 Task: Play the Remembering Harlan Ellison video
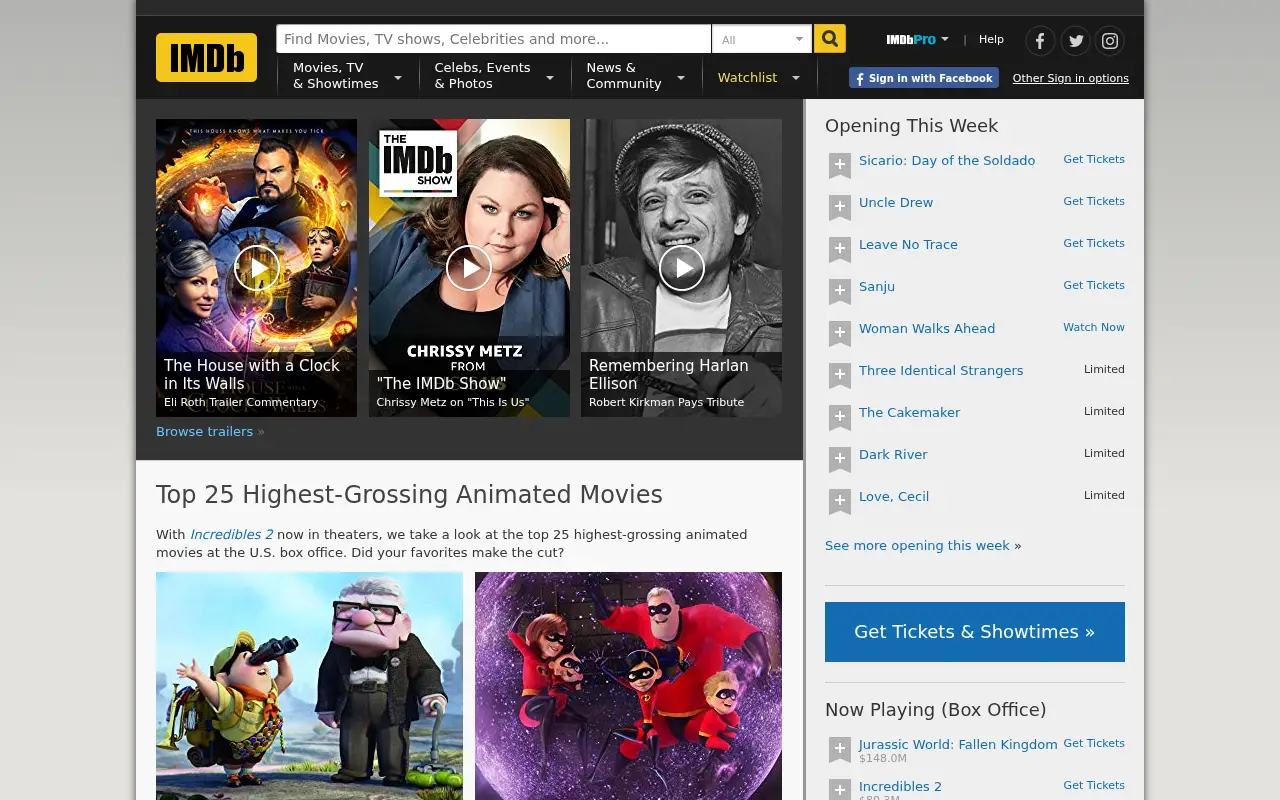(682, 268)
